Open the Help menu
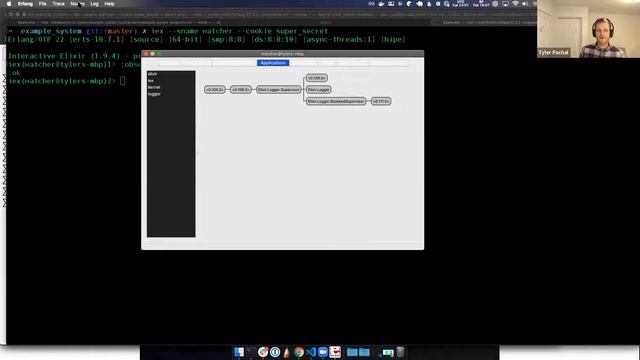 pyautogui.click(x=109, y=4)
